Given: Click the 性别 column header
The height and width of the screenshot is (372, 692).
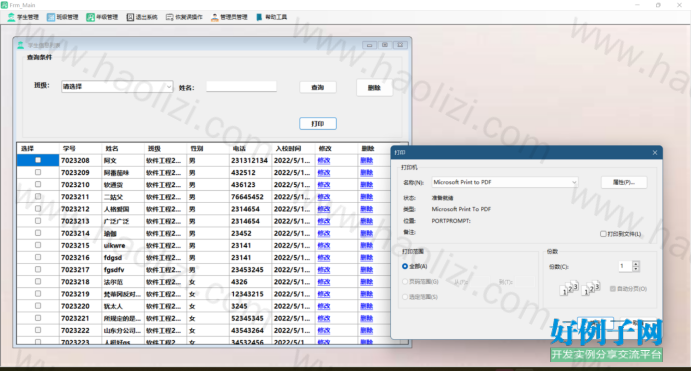Looking at the screenshot, I should pyautogui.click(x=208, y=148).
